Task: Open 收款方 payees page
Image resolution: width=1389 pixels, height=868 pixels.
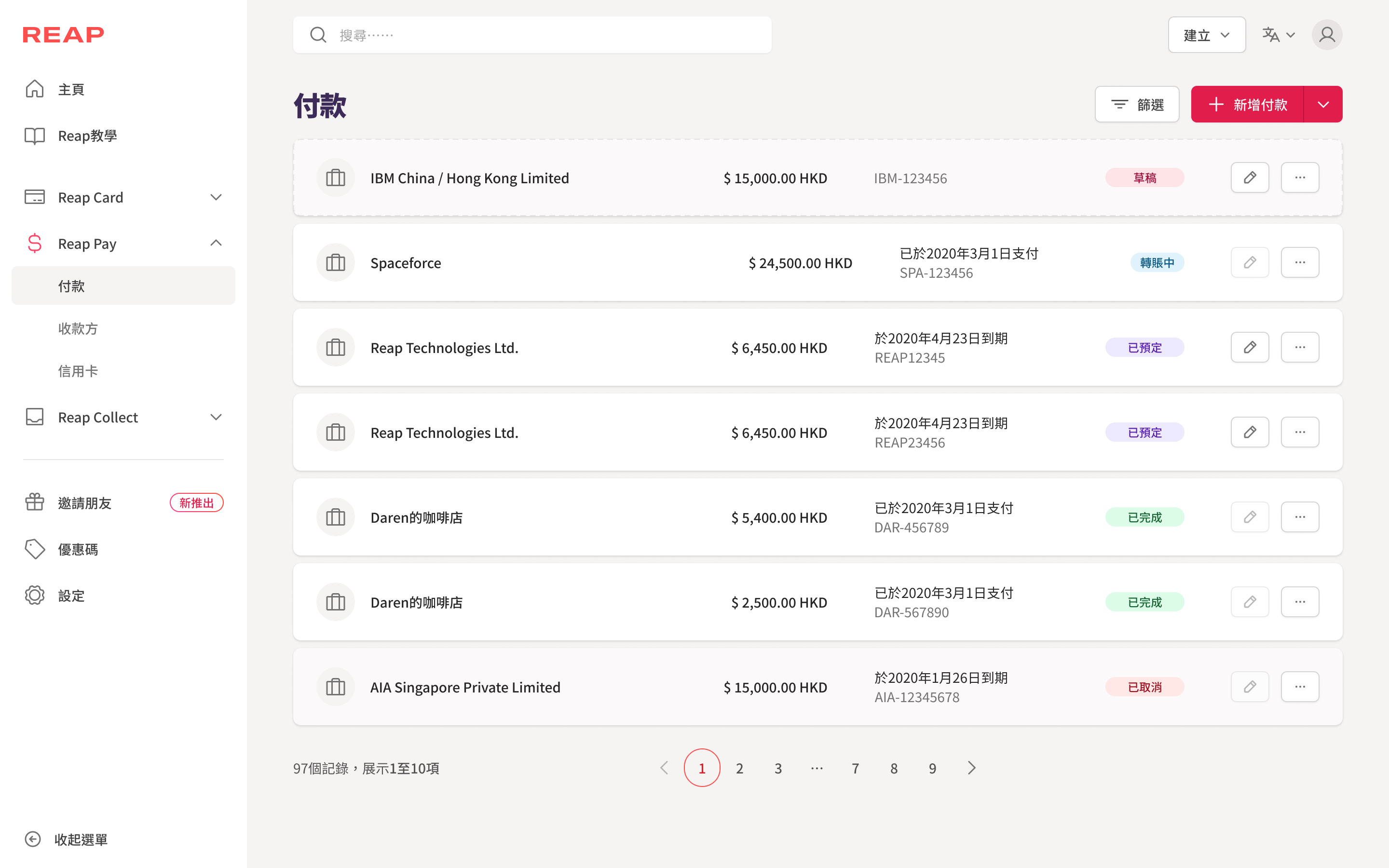Action: tap(78, 328)
